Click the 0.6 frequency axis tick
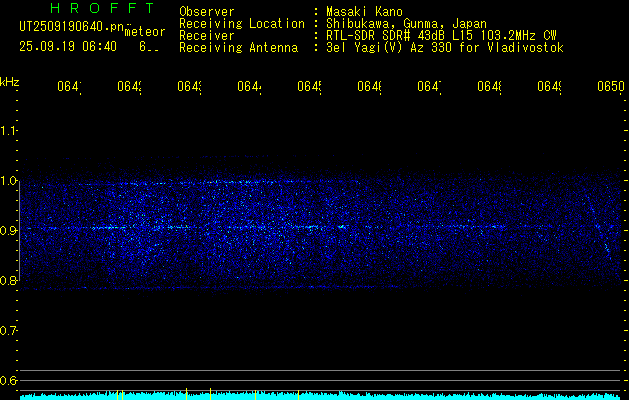629x400 pixels. [x=9, y=381]
